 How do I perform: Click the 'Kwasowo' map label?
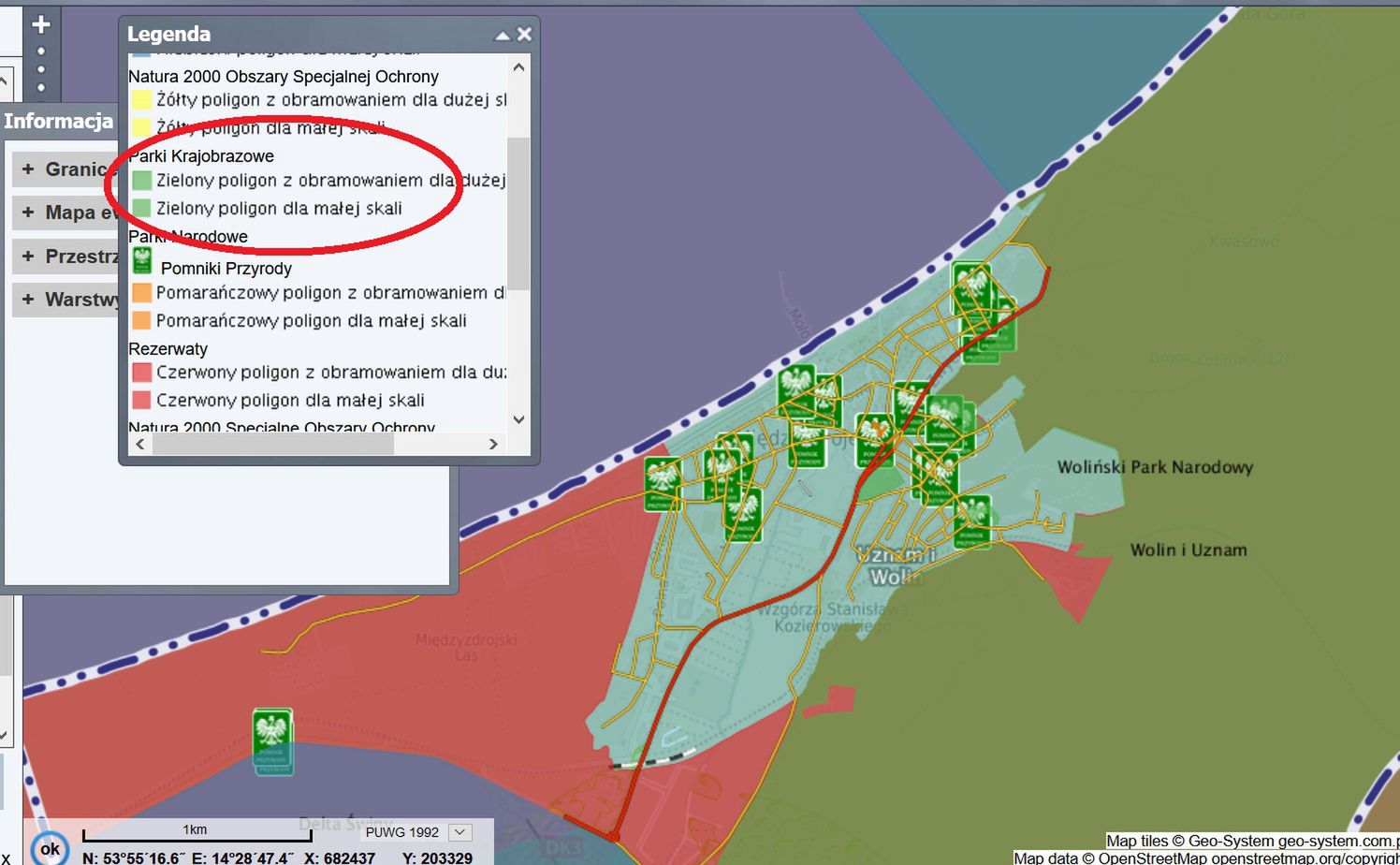(1244, 242)
